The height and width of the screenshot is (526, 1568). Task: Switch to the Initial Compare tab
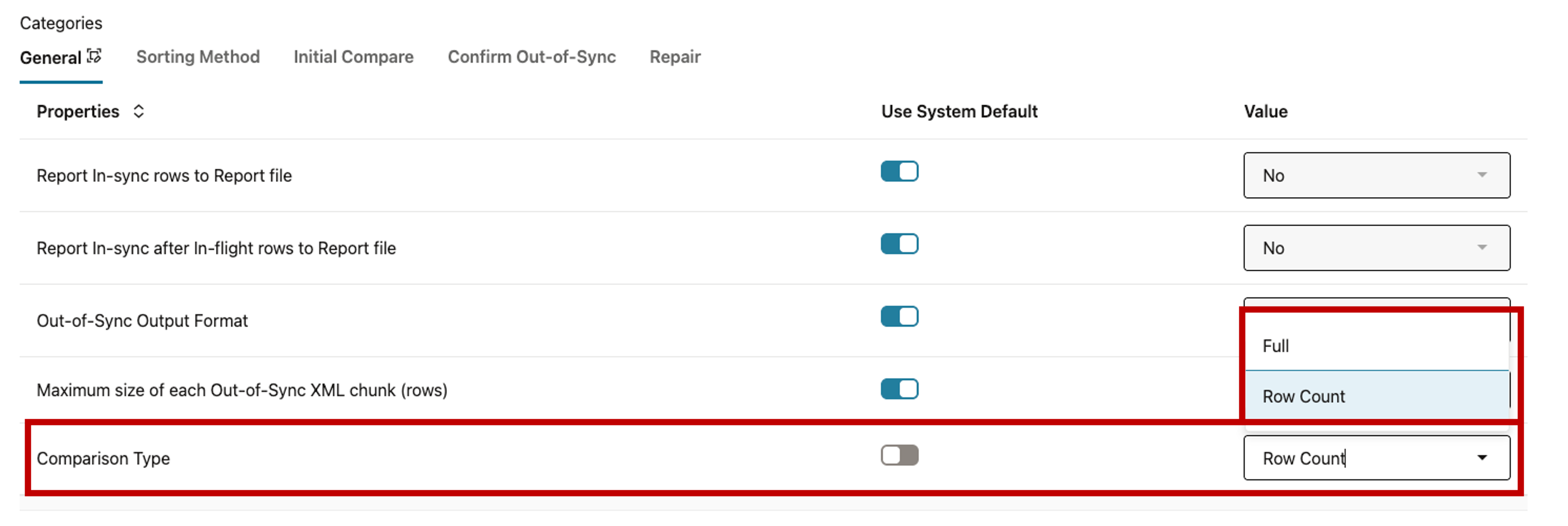coord(353,57)
